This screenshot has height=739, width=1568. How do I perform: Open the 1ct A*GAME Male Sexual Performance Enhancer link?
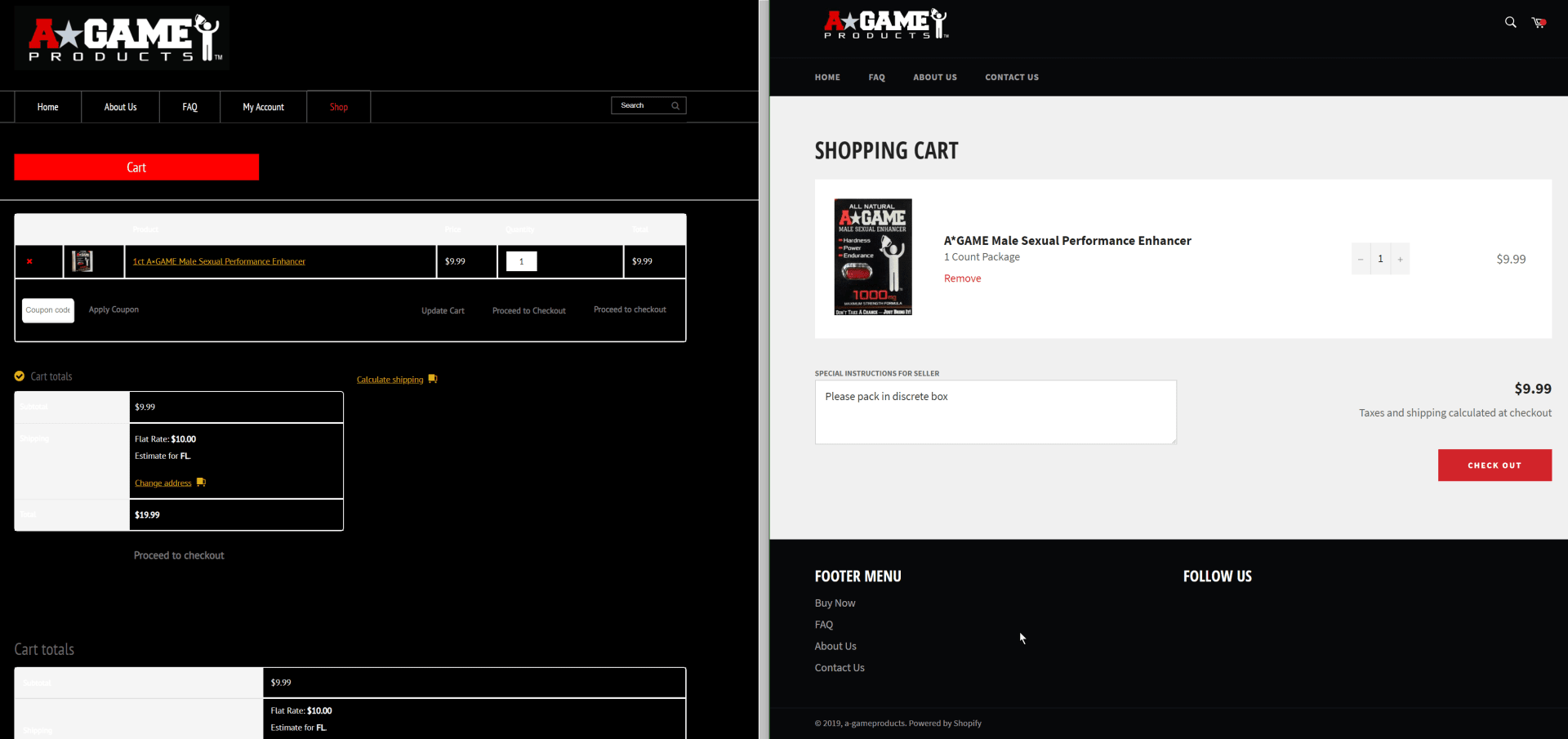click(x=219, y=261)
